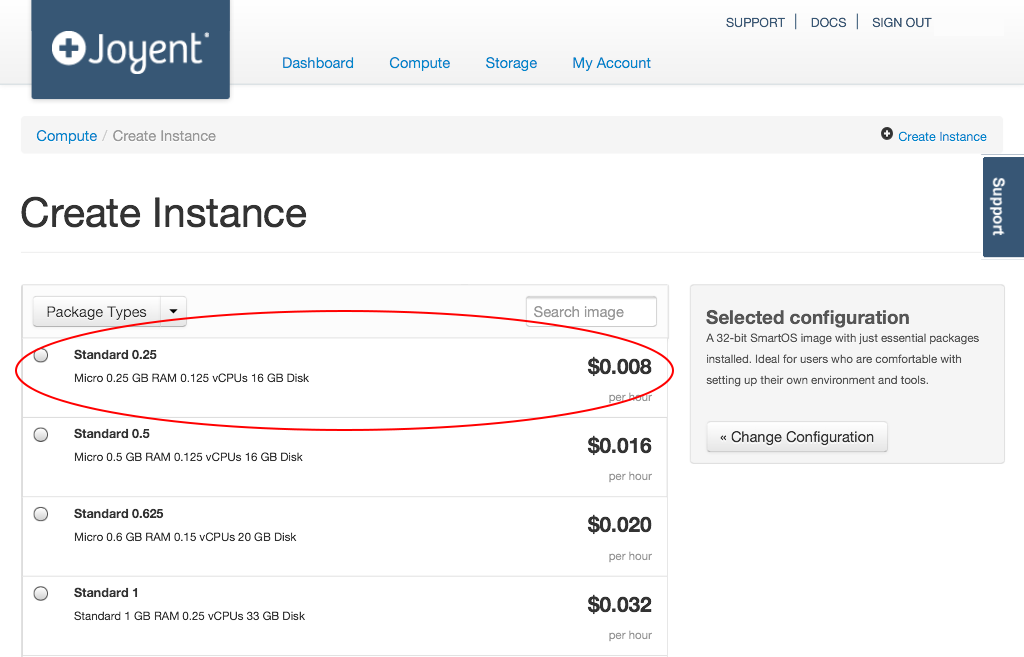
Task: Select the Standard 0.625 package radio button
Action: click(x=40, y=513)
